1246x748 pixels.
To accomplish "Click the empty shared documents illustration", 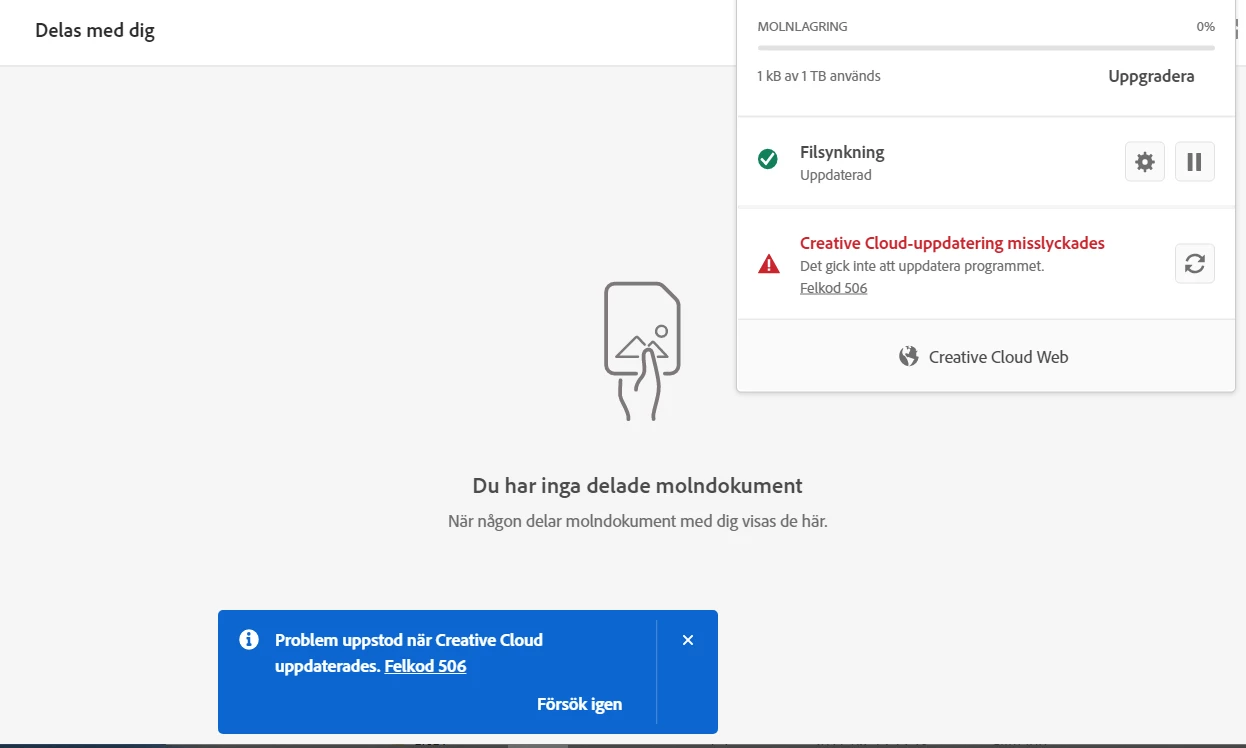I will (x=642, y=351).
